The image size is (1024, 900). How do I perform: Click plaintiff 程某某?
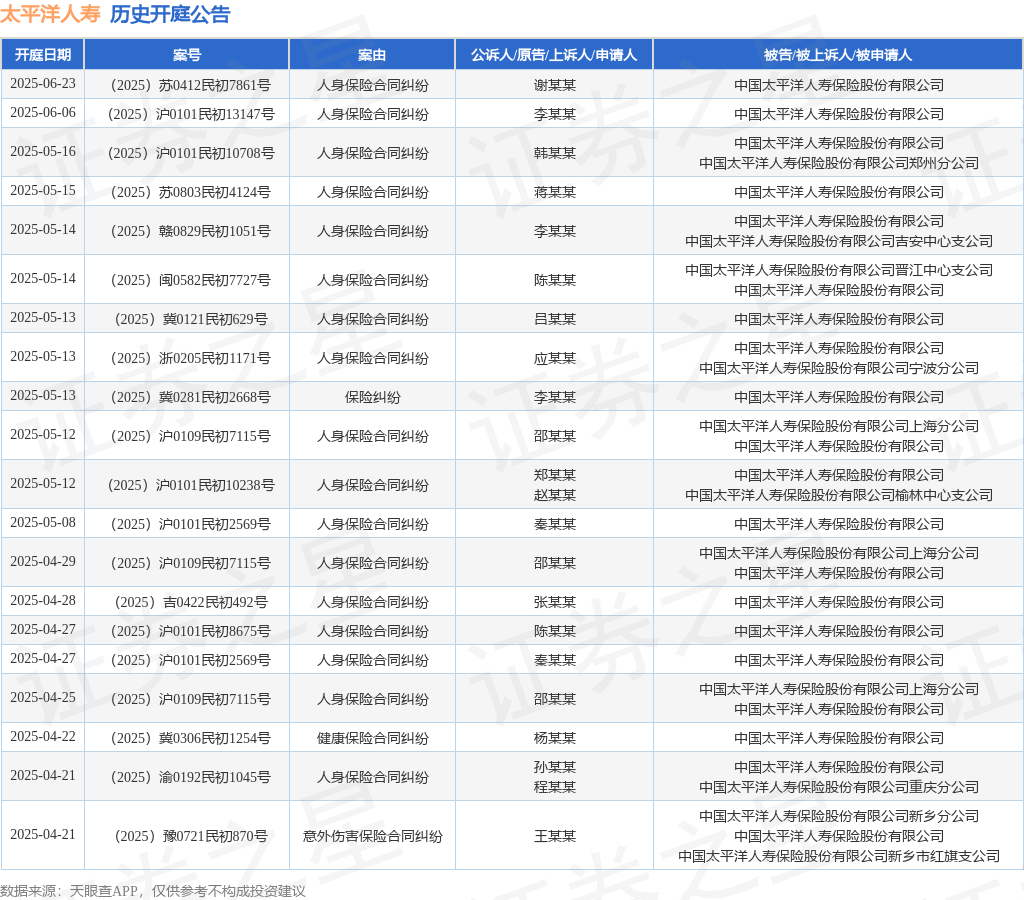pyautogui.click(x=554, y=787)
